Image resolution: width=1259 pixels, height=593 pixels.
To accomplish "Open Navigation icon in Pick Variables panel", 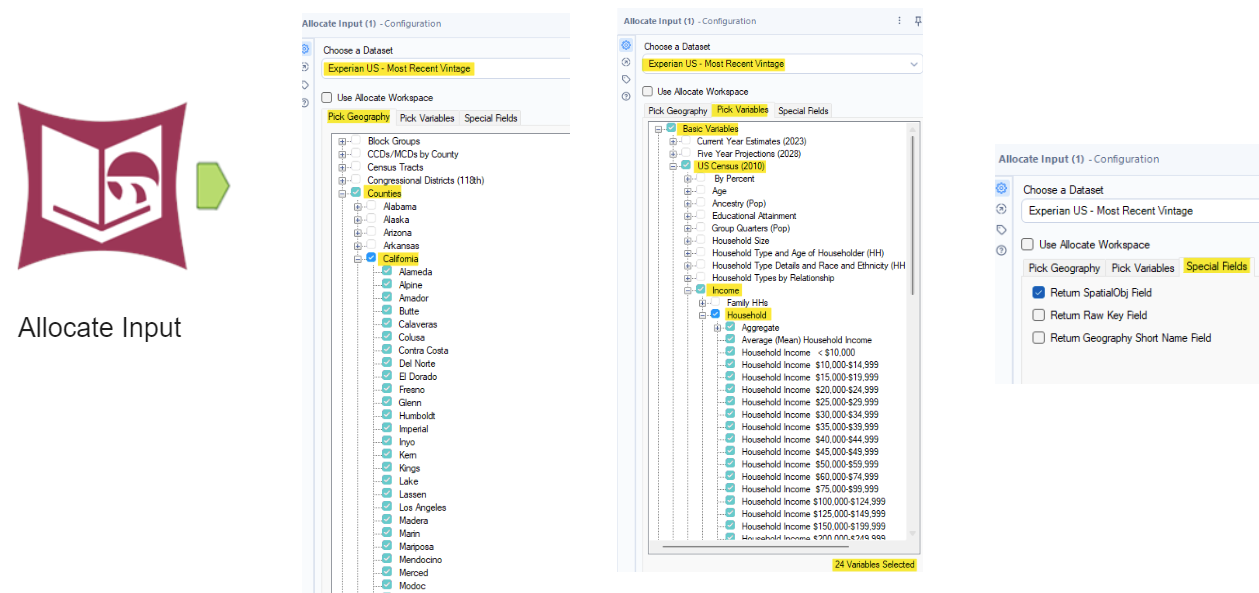I will [x=626, y=62].
